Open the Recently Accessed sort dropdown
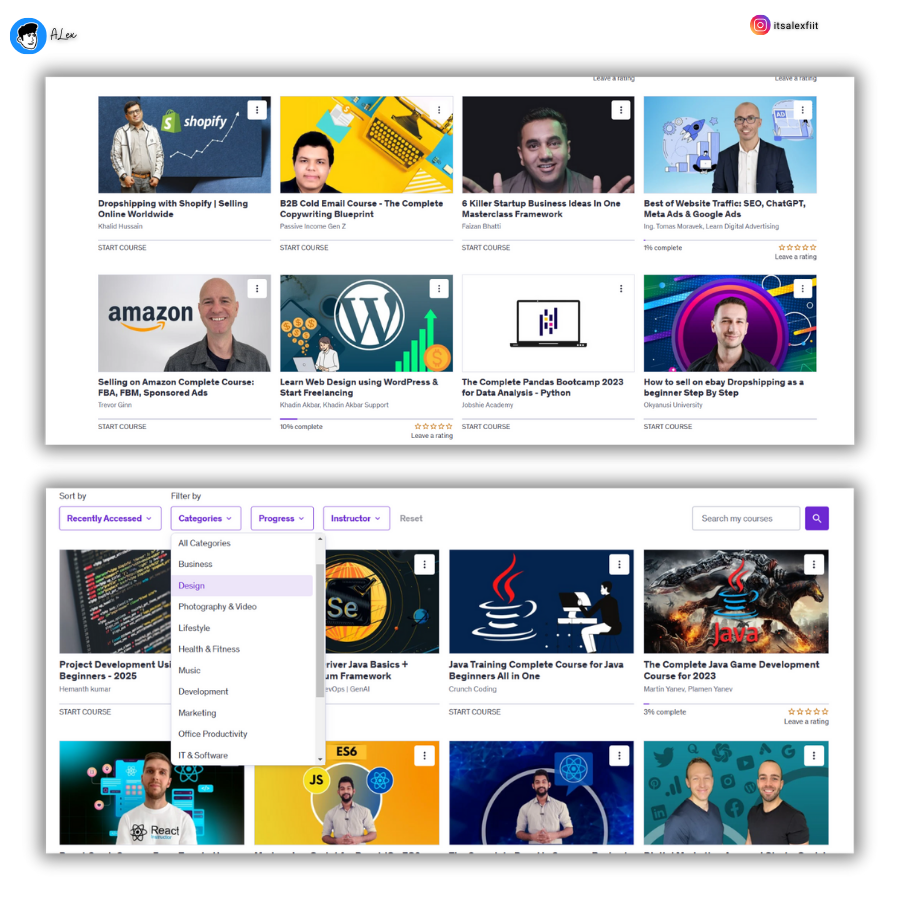Image resolution: width=900 pixels, height=900 pixels. coord(110,518)
